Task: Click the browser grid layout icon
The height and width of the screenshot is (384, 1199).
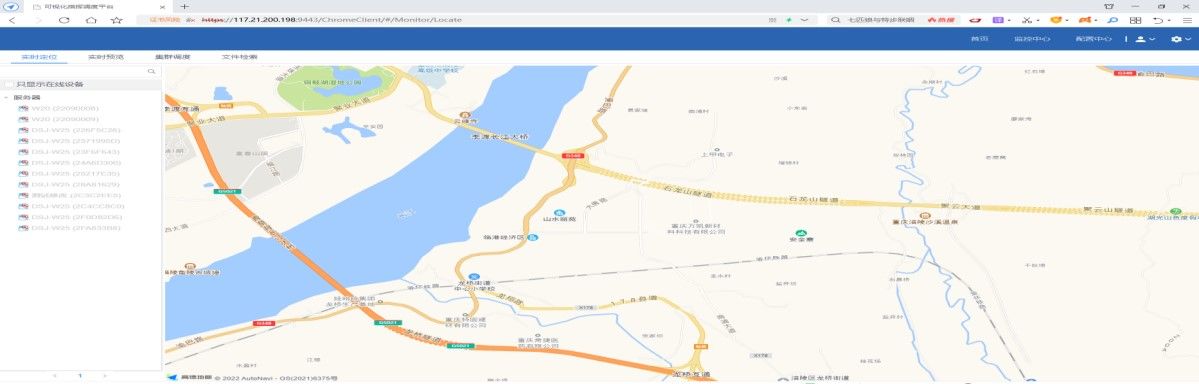Action: pos(1136,20)
